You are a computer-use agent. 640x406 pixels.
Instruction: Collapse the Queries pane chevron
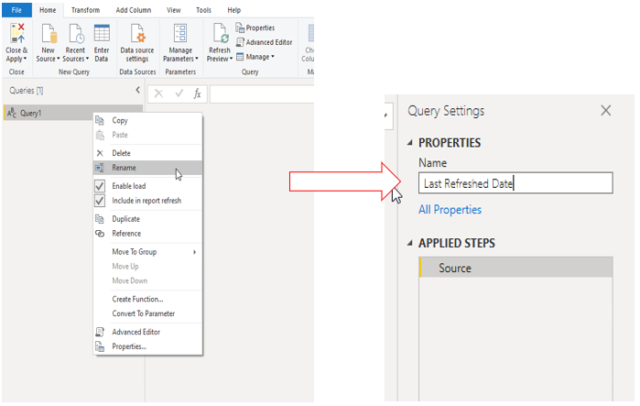[137, 91]
